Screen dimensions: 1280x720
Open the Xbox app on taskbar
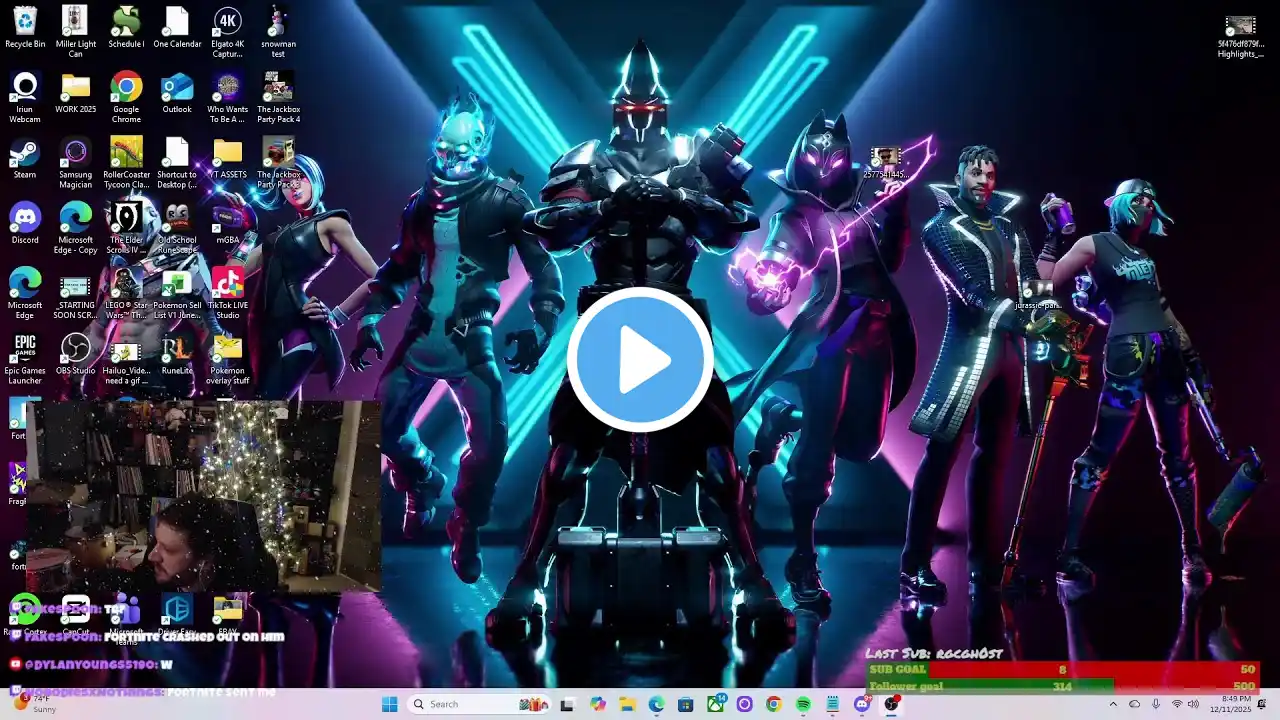715,704
